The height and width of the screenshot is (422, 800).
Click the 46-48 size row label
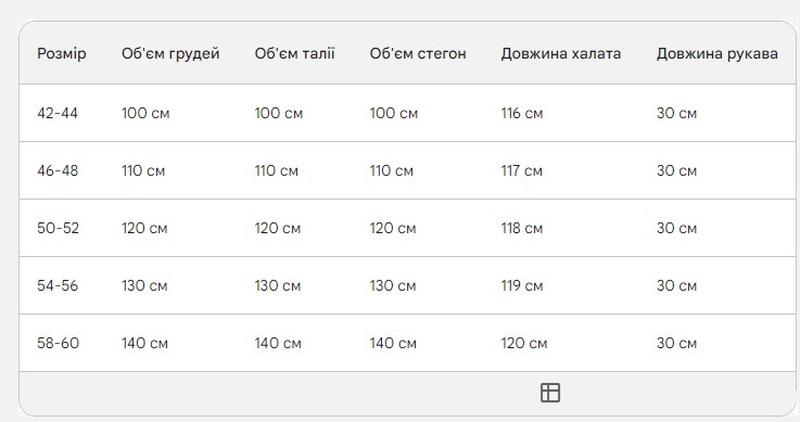pyautogui.click(x=58, y=170)
